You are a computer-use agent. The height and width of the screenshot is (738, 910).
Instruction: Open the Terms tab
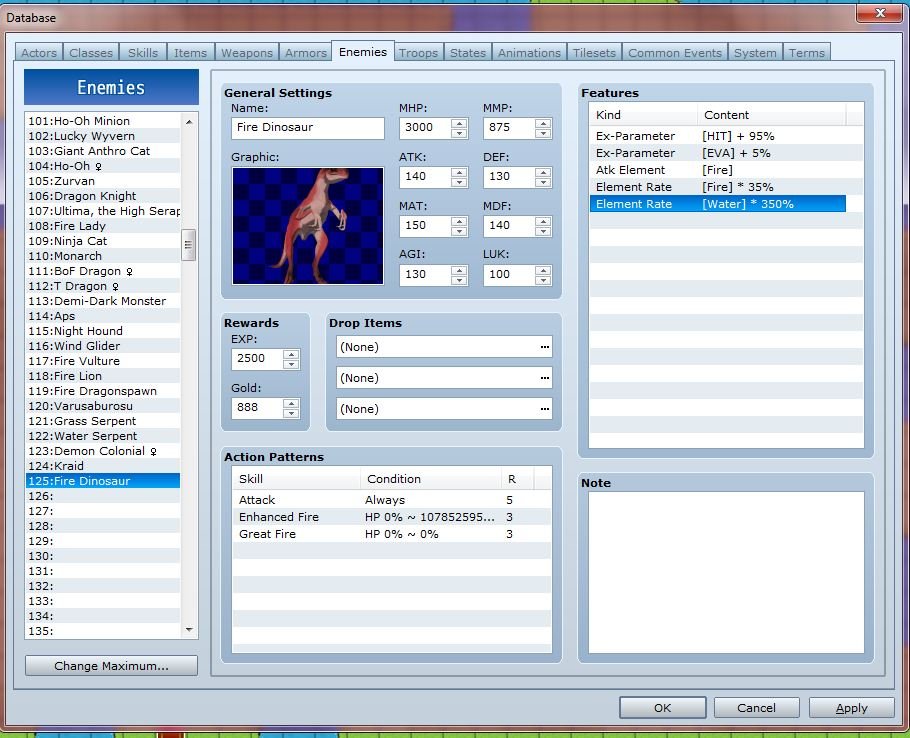(807, 53)
